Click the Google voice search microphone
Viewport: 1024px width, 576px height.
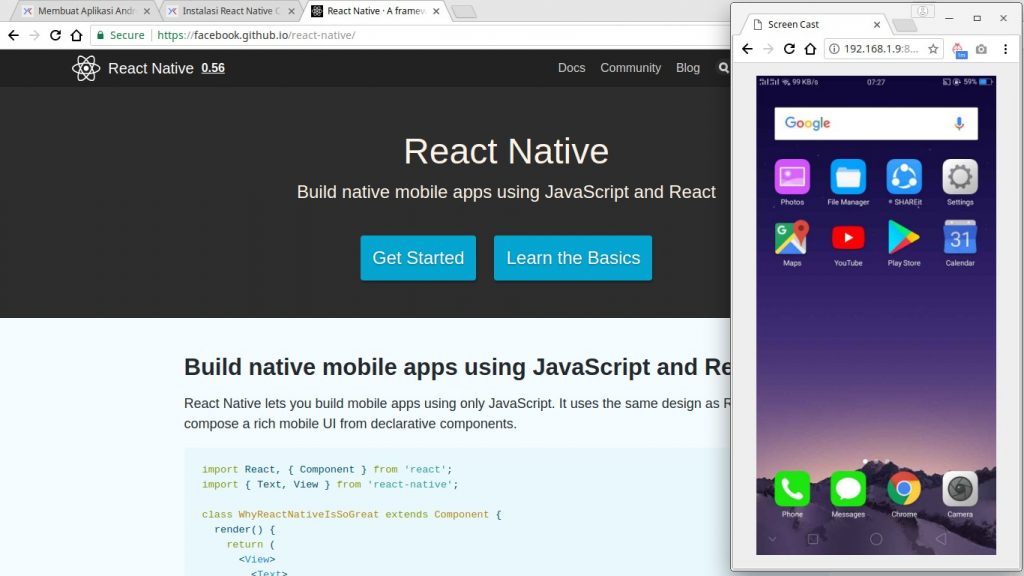pyautogui.click(x=958, y=123)
